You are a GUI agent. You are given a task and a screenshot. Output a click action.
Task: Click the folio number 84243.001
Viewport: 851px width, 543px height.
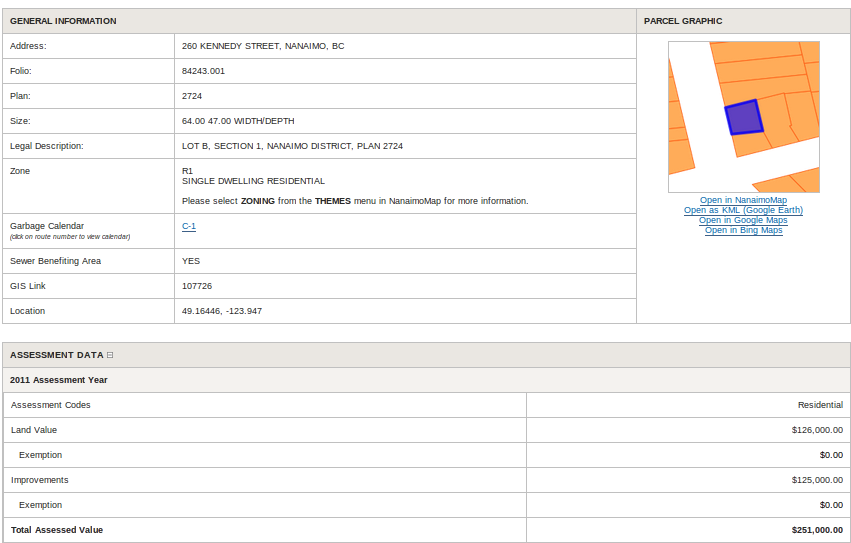point(203,71)
